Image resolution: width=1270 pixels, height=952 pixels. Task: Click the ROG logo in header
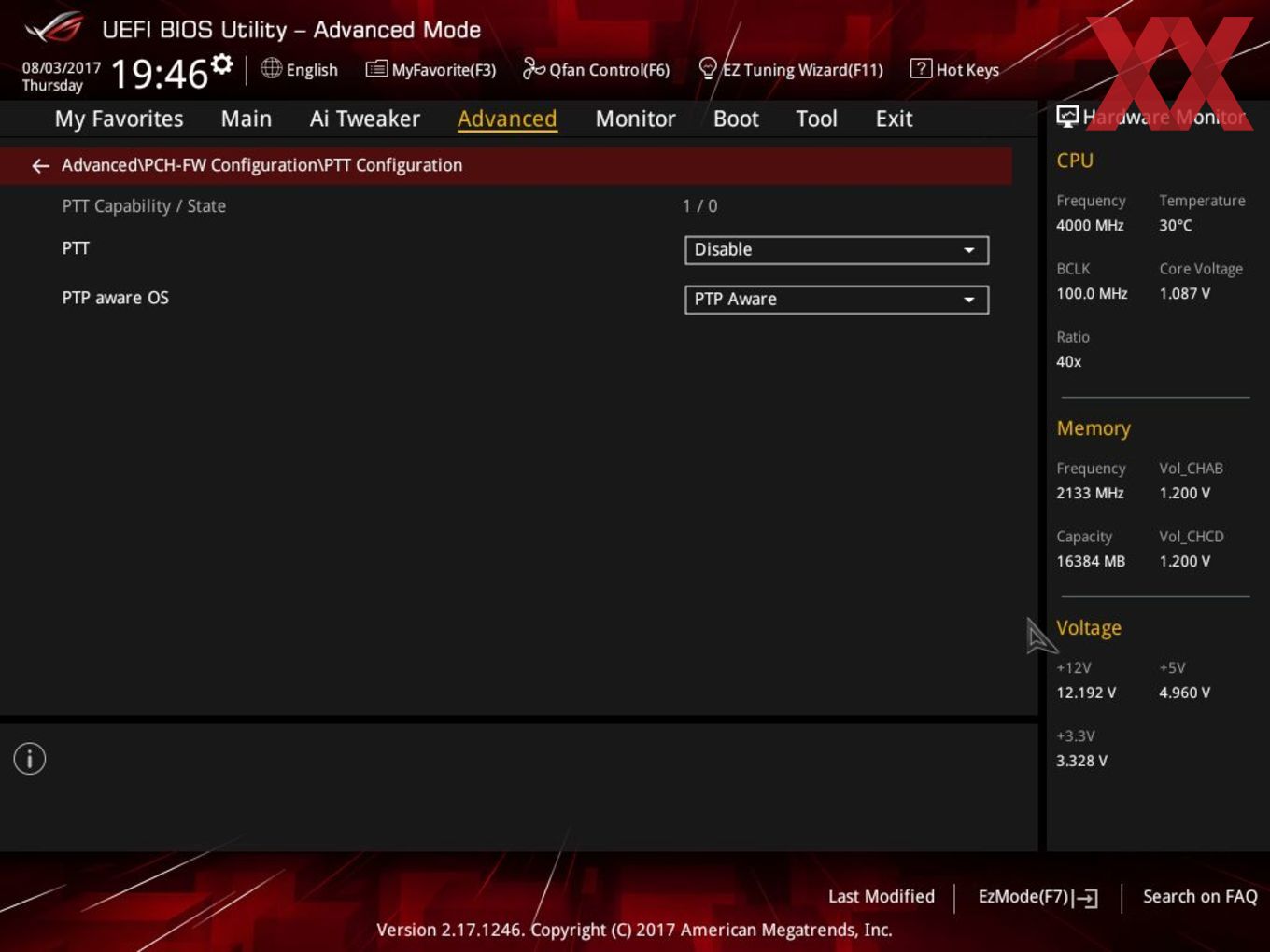pos(53,29)
